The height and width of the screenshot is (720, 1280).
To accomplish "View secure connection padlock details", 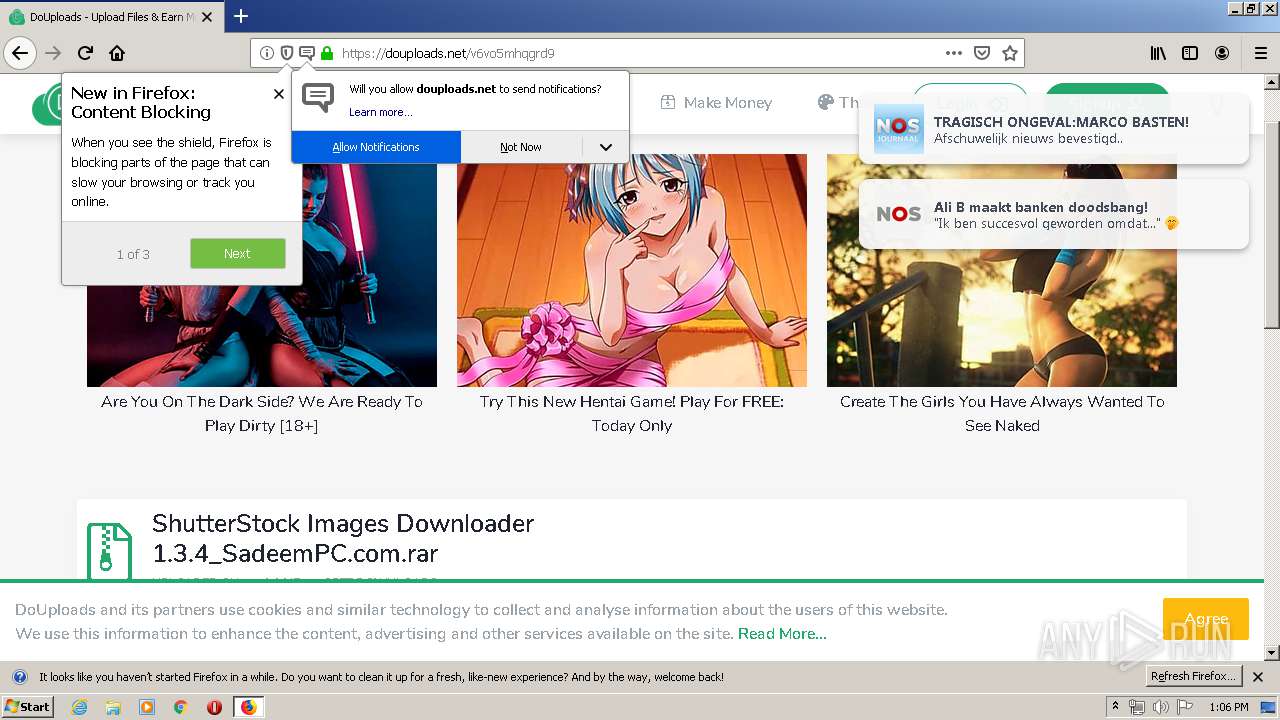I will click(327, 53).
